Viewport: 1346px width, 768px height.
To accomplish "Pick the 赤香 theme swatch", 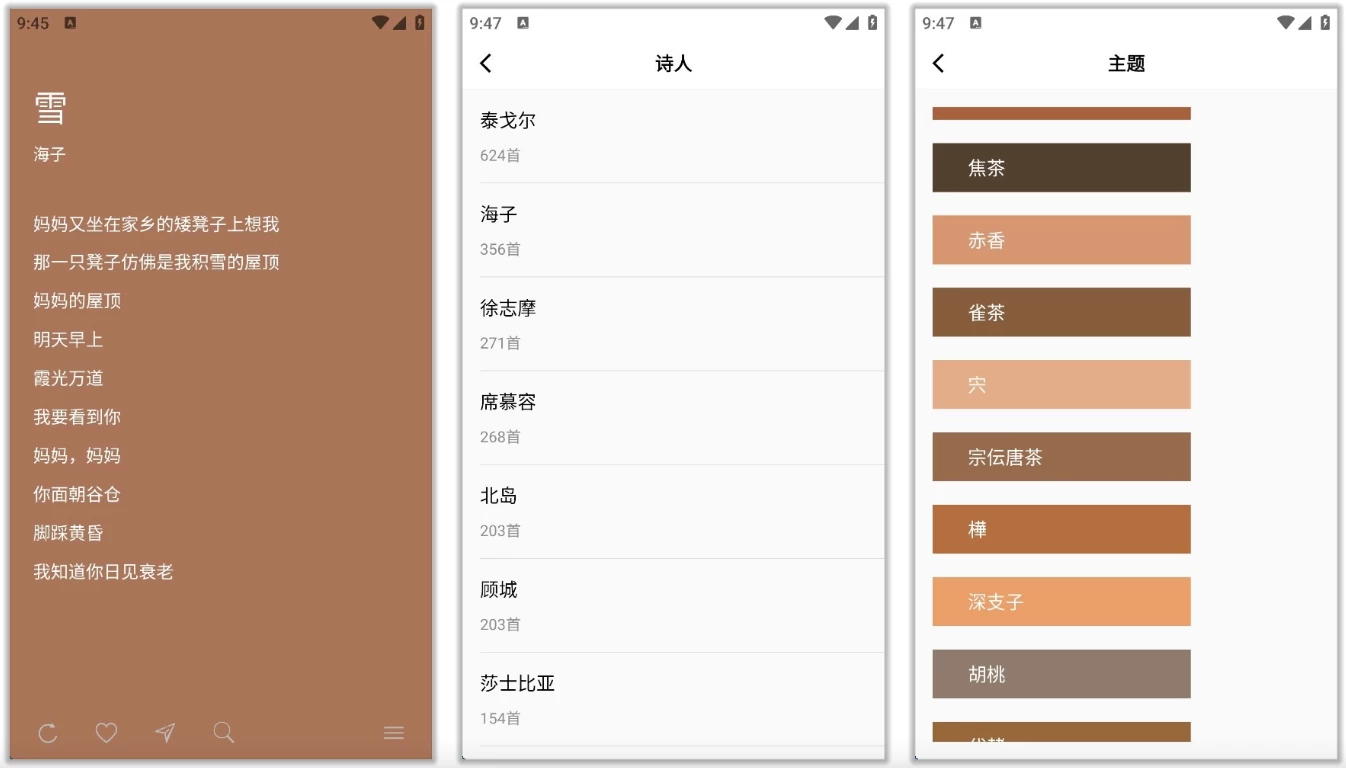I will coord(1061,240).
